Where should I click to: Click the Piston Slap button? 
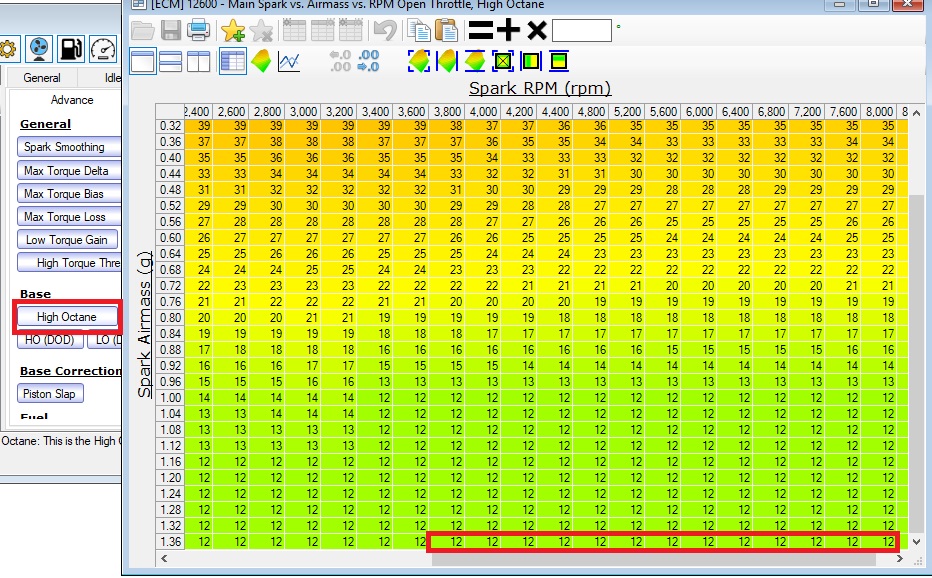50,394
